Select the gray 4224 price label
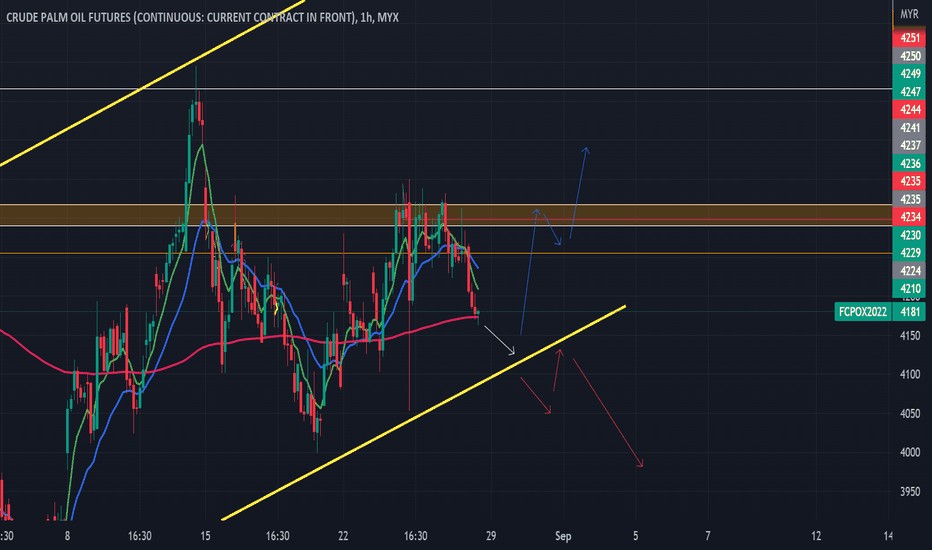This screenshot has width=932, height=550. [909, 271]
